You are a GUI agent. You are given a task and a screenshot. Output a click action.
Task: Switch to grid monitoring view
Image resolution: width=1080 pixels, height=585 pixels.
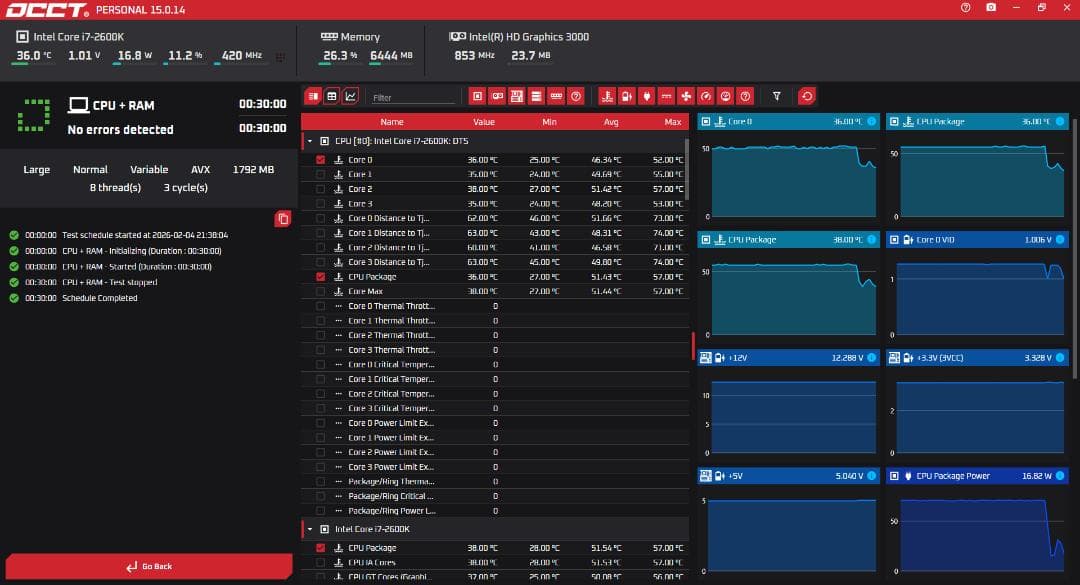click(333, 96)
